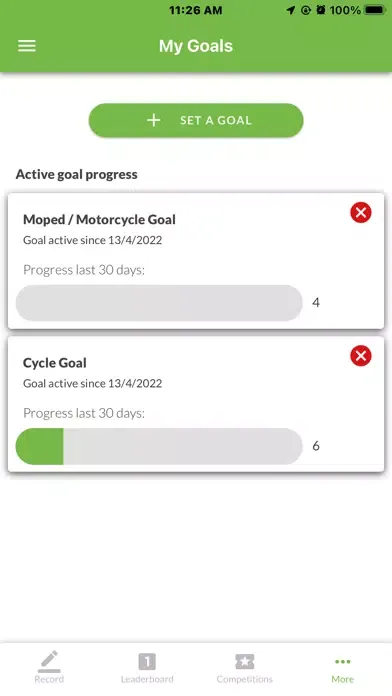Delete the Moped / Motorcycle Goal

click(360, 212)
